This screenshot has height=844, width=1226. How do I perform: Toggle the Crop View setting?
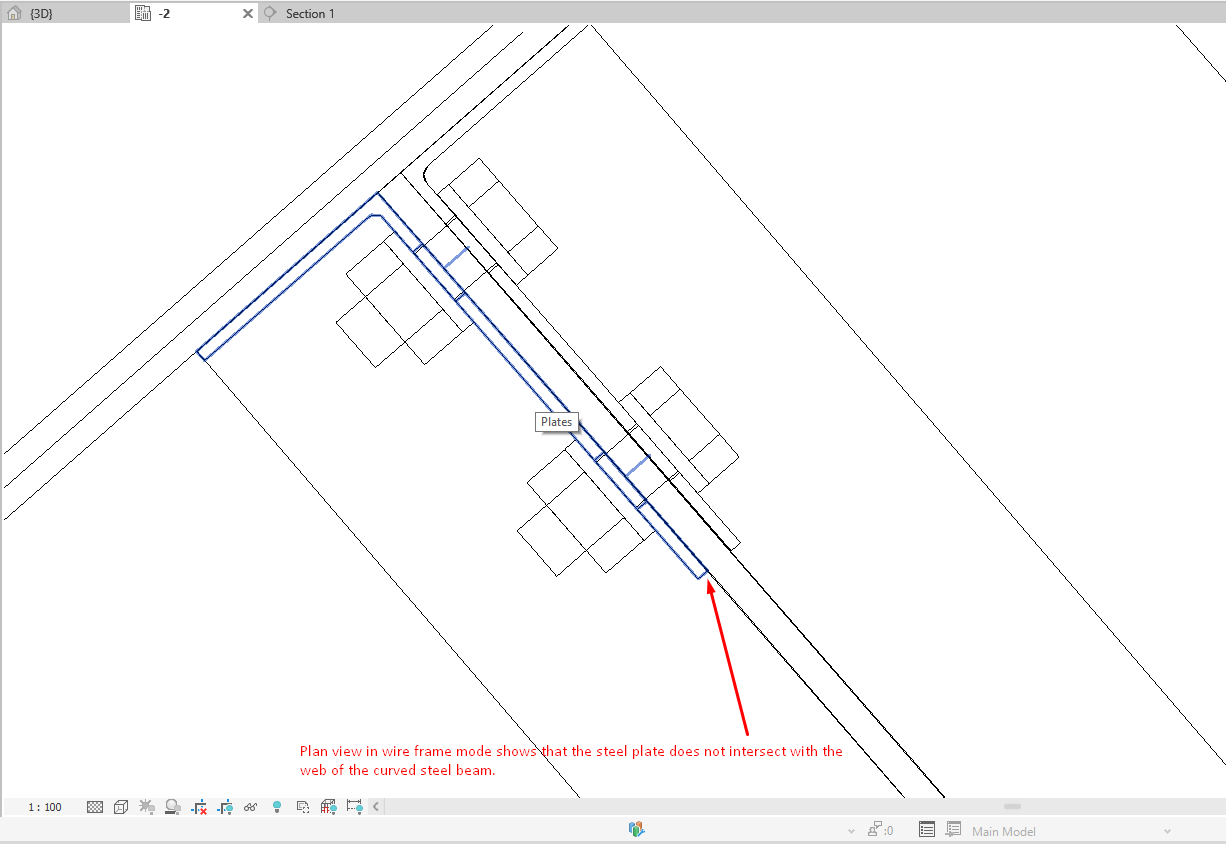tap(198, 807)
